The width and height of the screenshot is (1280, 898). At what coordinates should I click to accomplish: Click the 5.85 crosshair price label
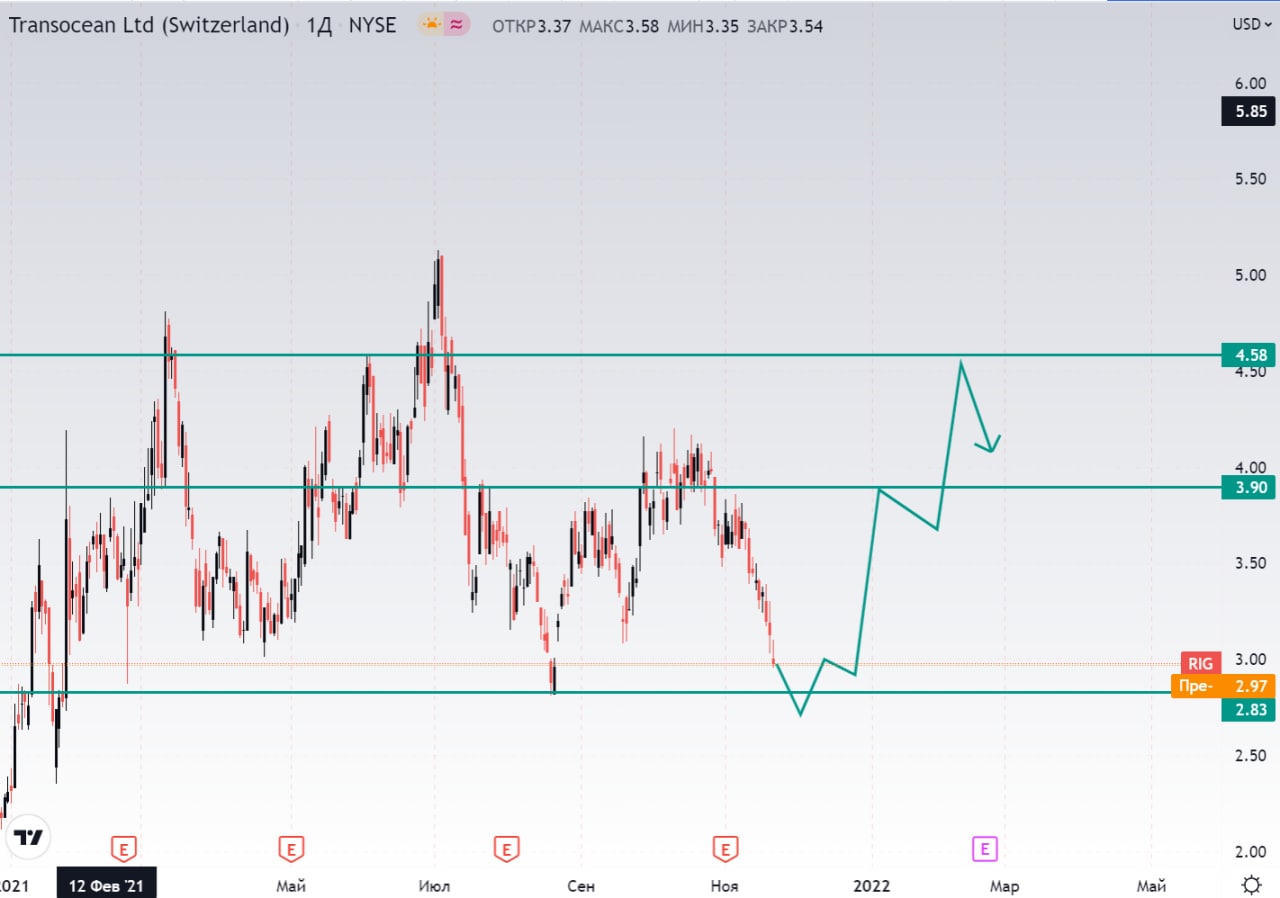tap(1248, 112)
